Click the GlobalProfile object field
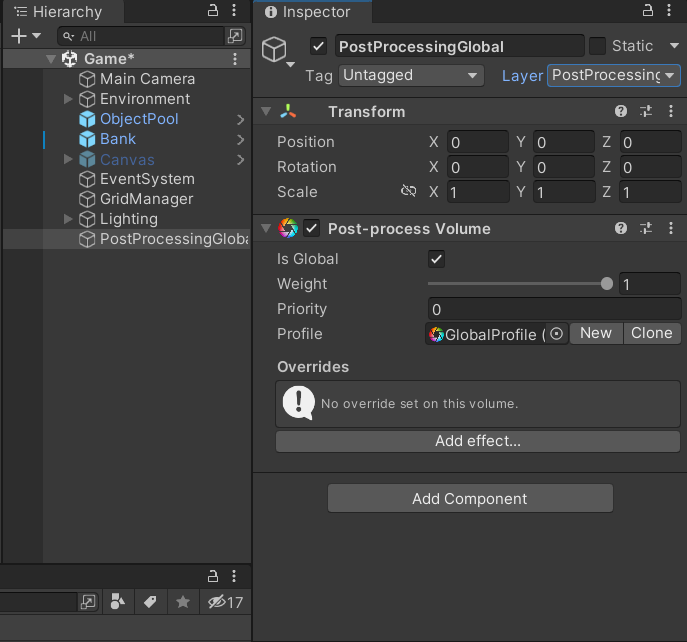The height and width of the screenshot is (642, 687). (486, 334)
